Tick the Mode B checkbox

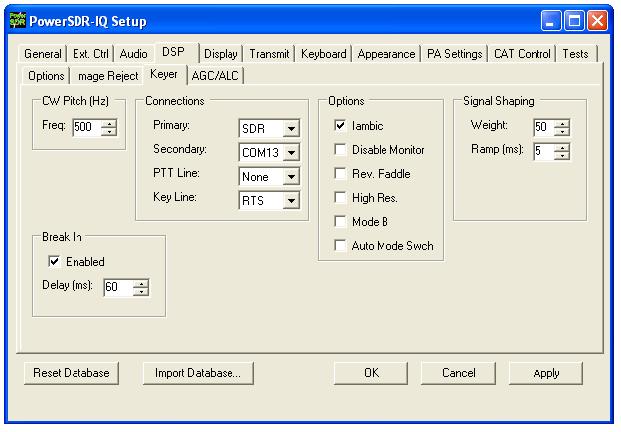(x=340, y=222)
